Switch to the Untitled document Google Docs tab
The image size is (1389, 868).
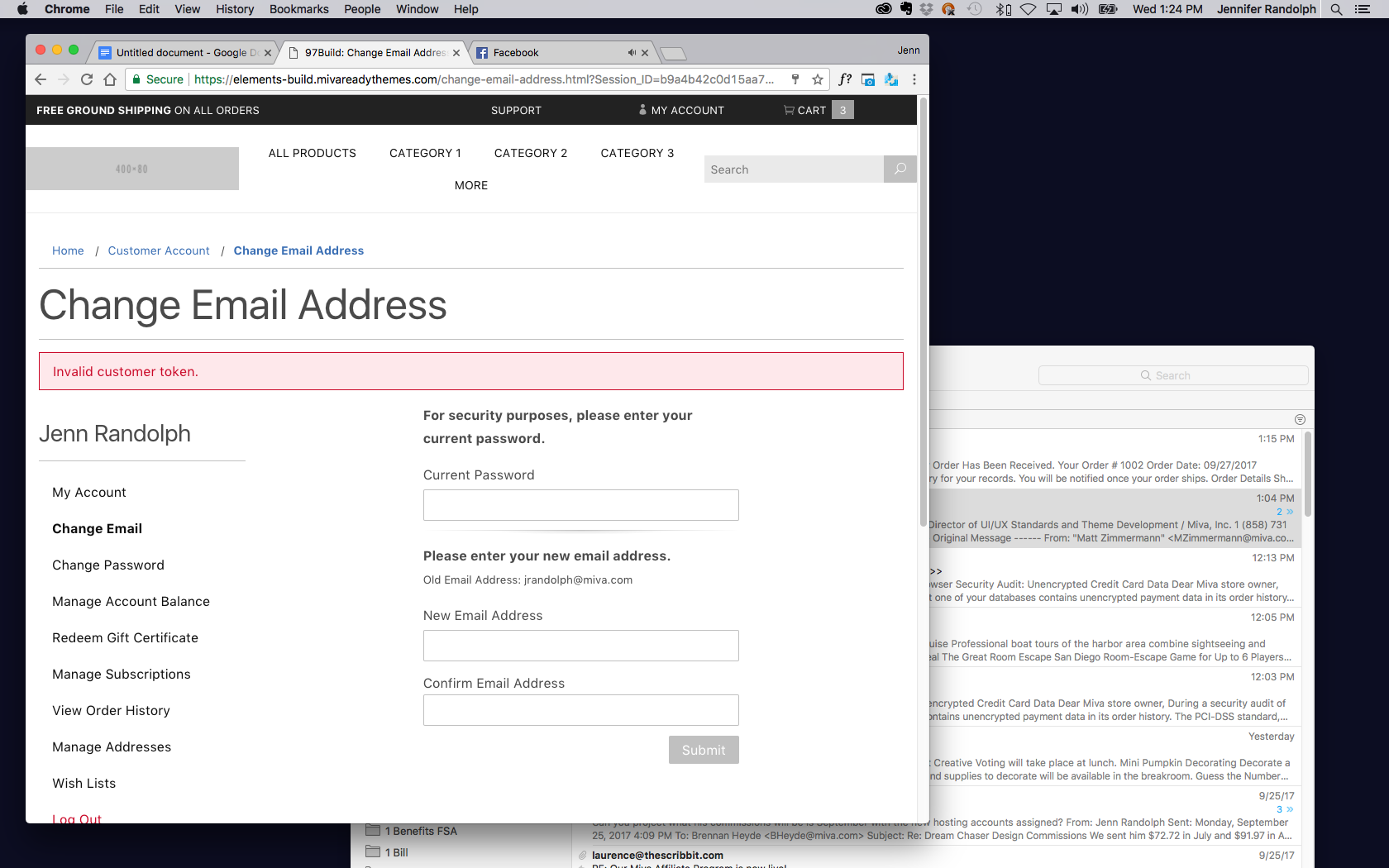coord(184,53)
